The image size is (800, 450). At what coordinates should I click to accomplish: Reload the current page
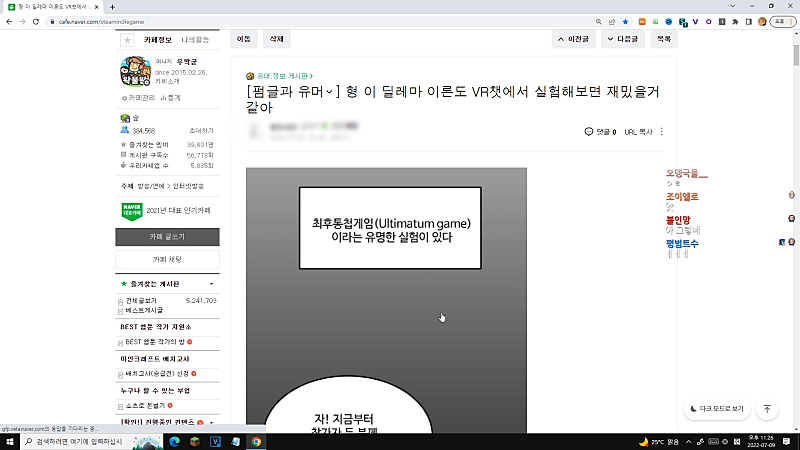tap(36, 22)
